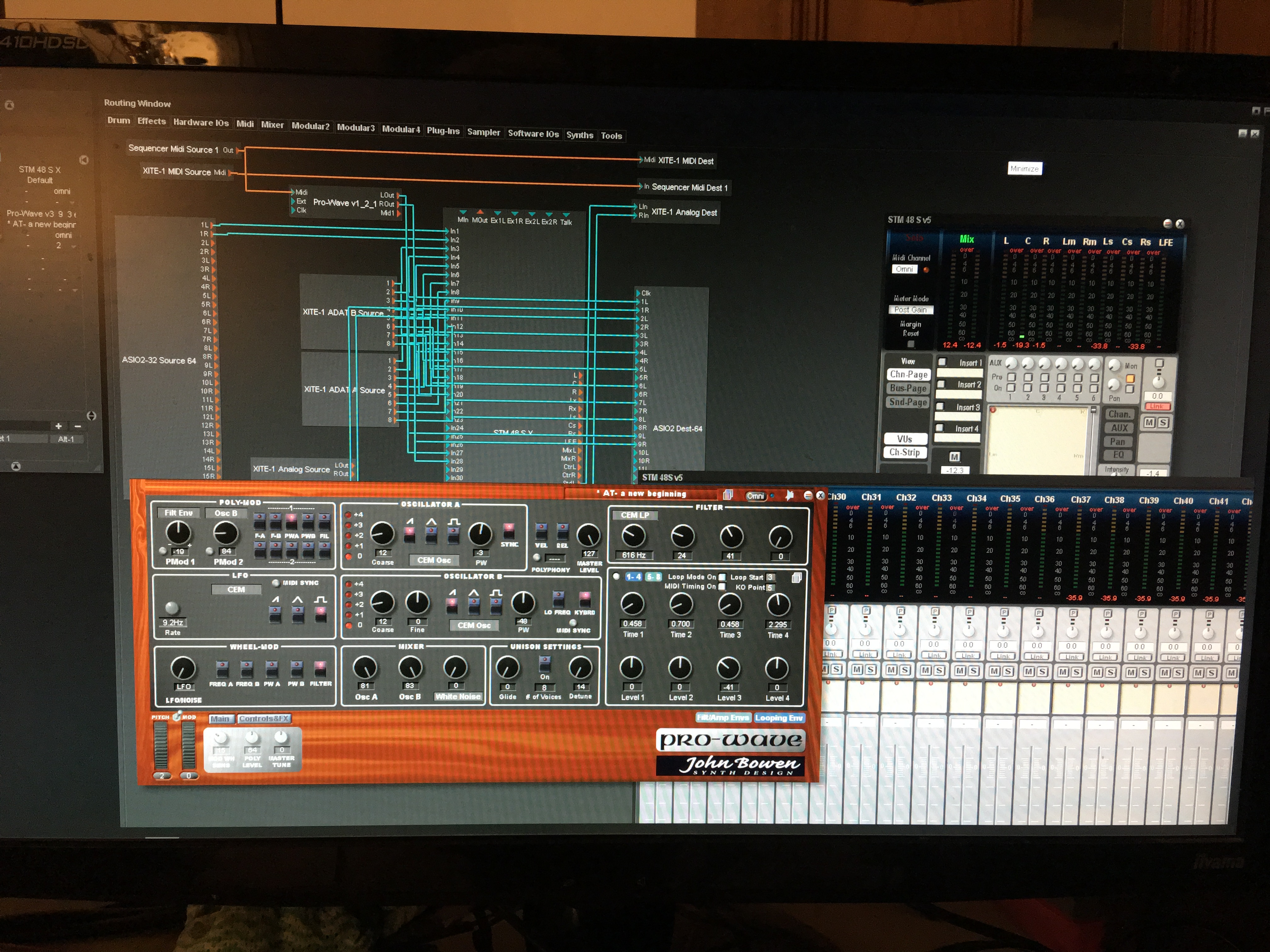Click preset list icon beside Pro-Wave preset name
This screenshot has width=1270, height=952.
click(728, 495)
